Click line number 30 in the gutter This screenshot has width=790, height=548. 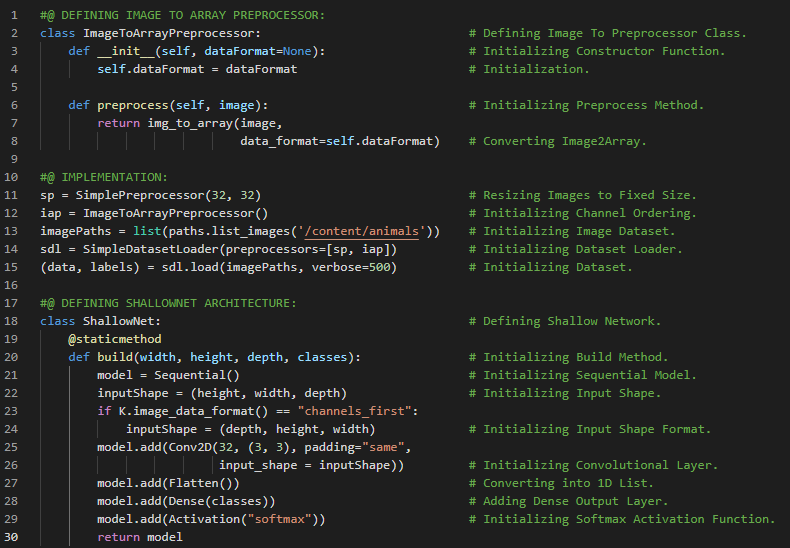(x=16, y=537)
